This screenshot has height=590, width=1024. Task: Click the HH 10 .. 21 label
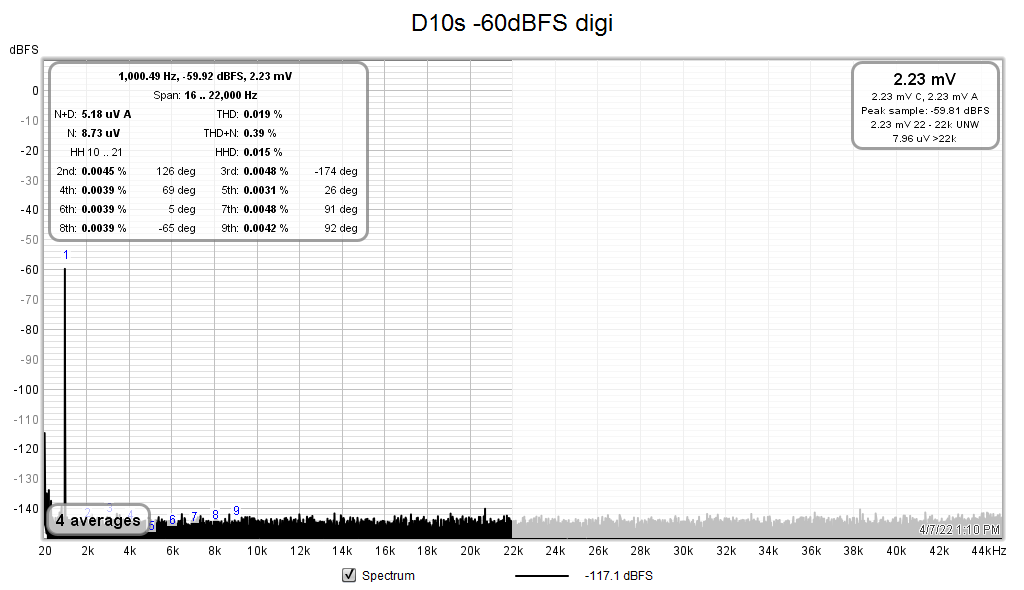point(96,152)
